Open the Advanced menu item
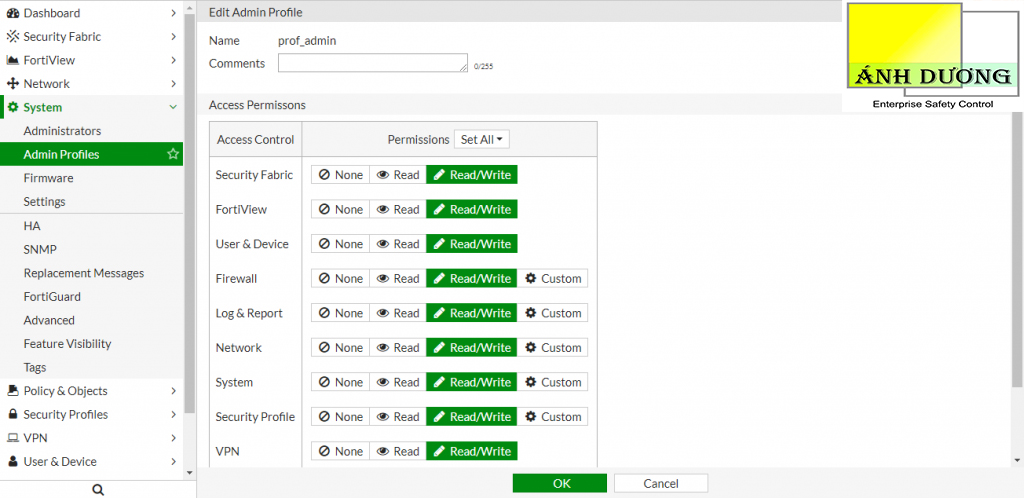This screenshot has width=1024, height=498. click(x=91, y=320)
